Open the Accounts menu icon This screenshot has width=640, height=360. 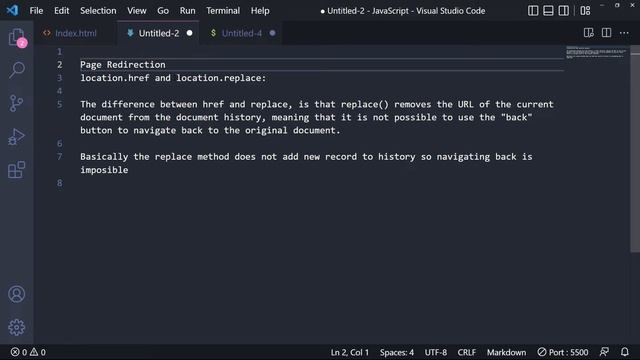17,294
